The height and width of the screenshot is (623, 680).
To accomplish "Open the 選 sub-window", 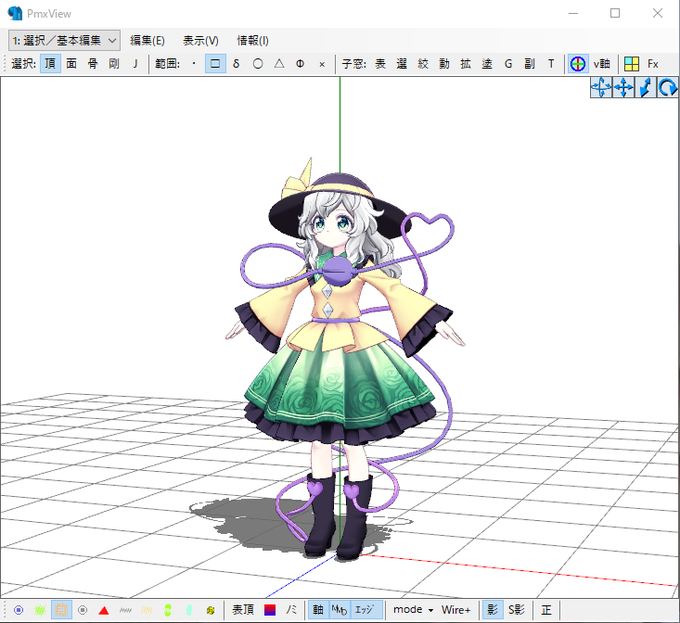I will click(x=402, y=64).
